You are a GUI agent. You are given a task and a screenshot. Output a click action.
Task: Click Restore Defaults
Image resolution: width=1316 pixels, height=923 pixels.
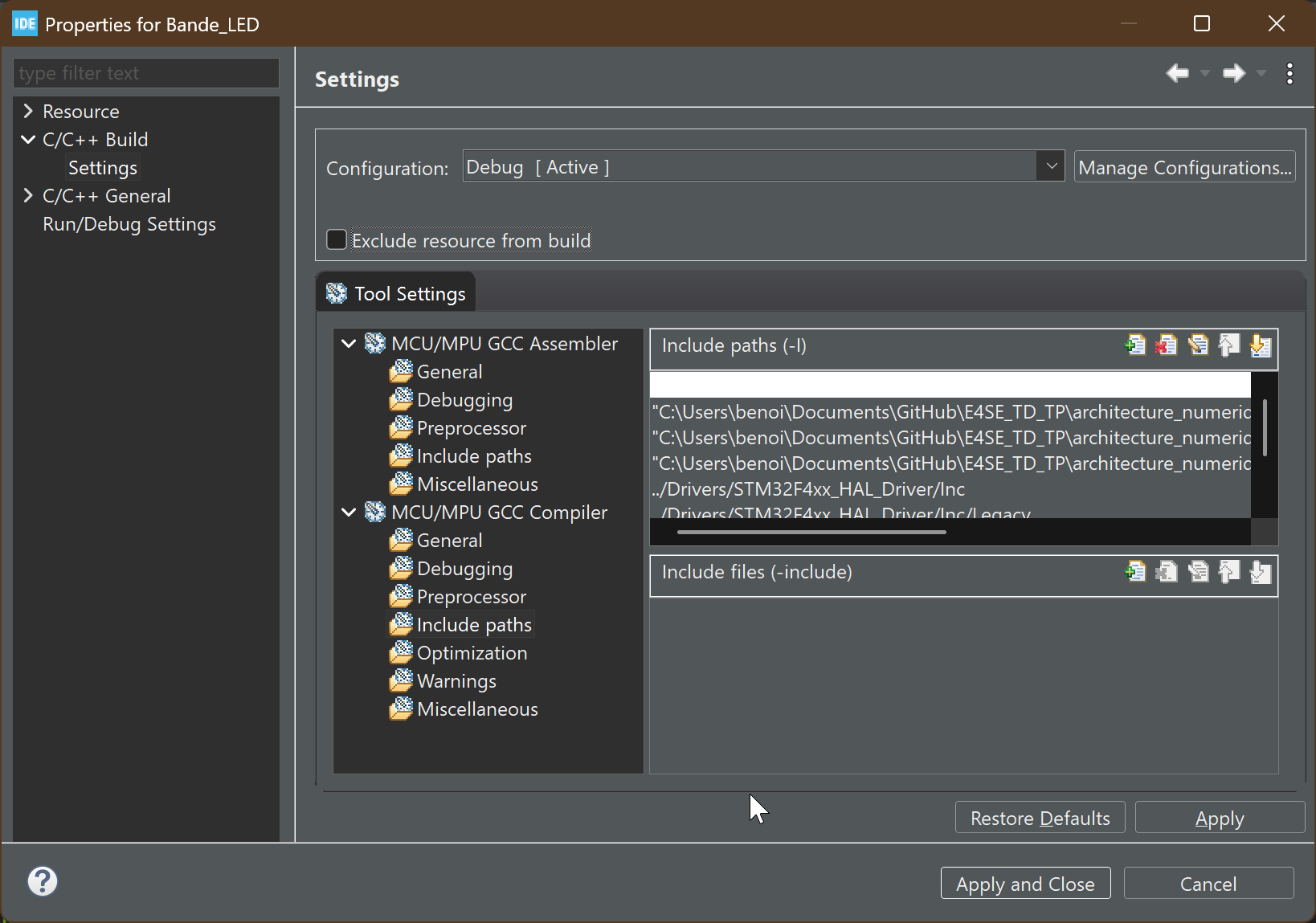tap(1040, 818)
